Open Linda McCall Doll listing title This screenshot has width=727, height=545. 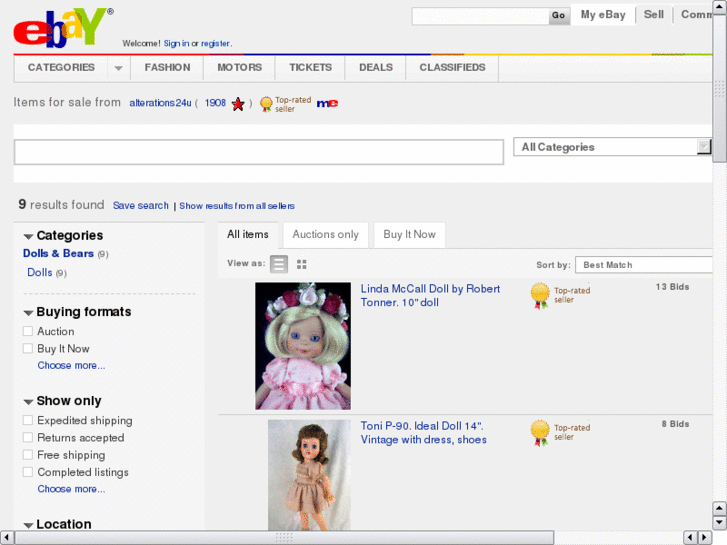[x=430, y=295]
